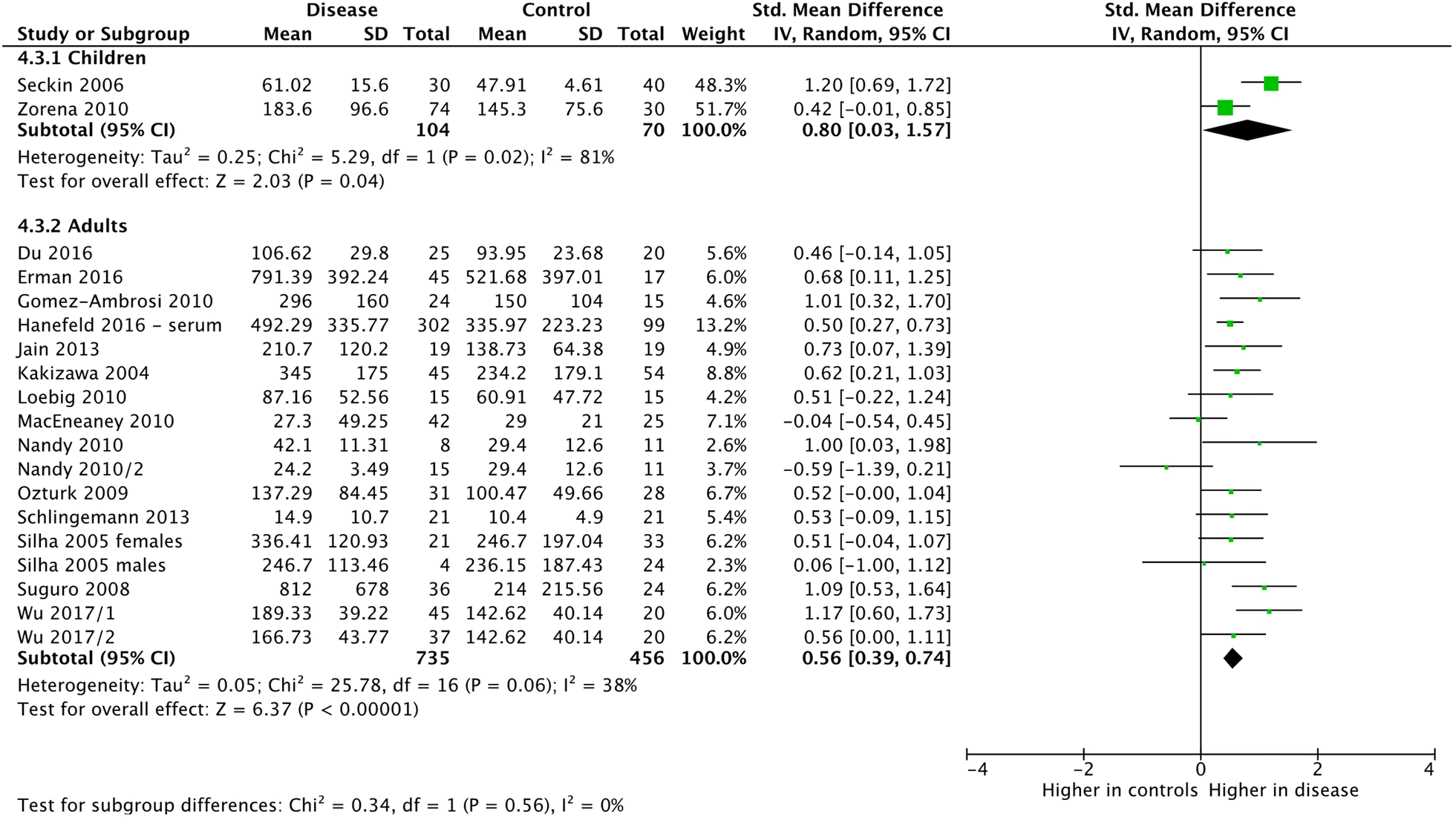Select the 'Wu 2017/1' study label
The image size is (1456, 817).
[66, 613]
